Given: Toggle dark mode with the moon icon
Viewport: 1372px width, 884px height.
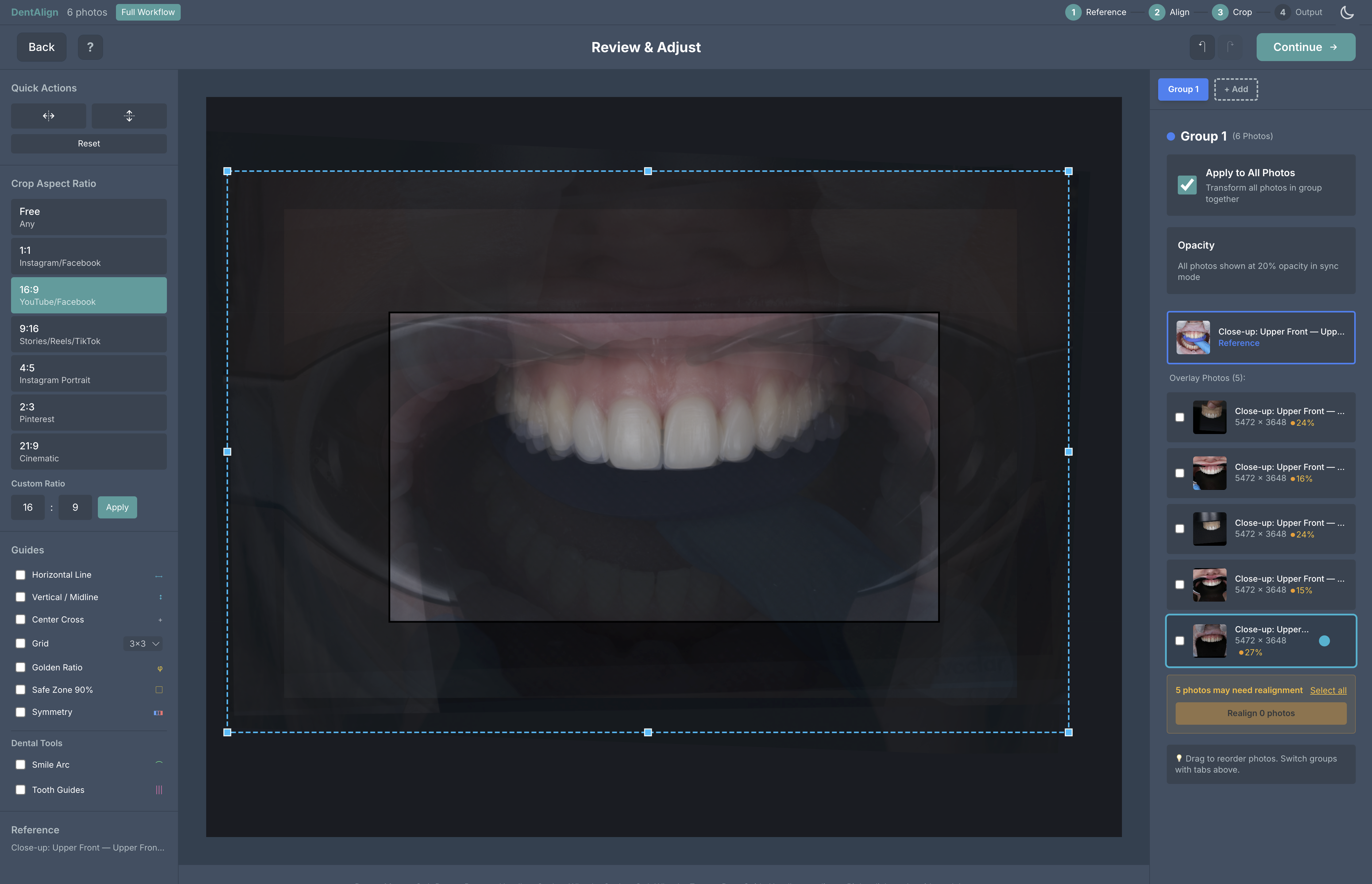Looking at the screenshot, I should click(1347, 12).
